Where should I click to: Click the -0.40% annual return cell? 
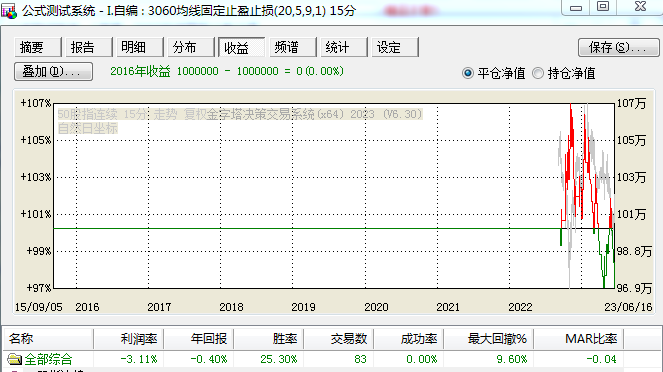coord(209,359)
